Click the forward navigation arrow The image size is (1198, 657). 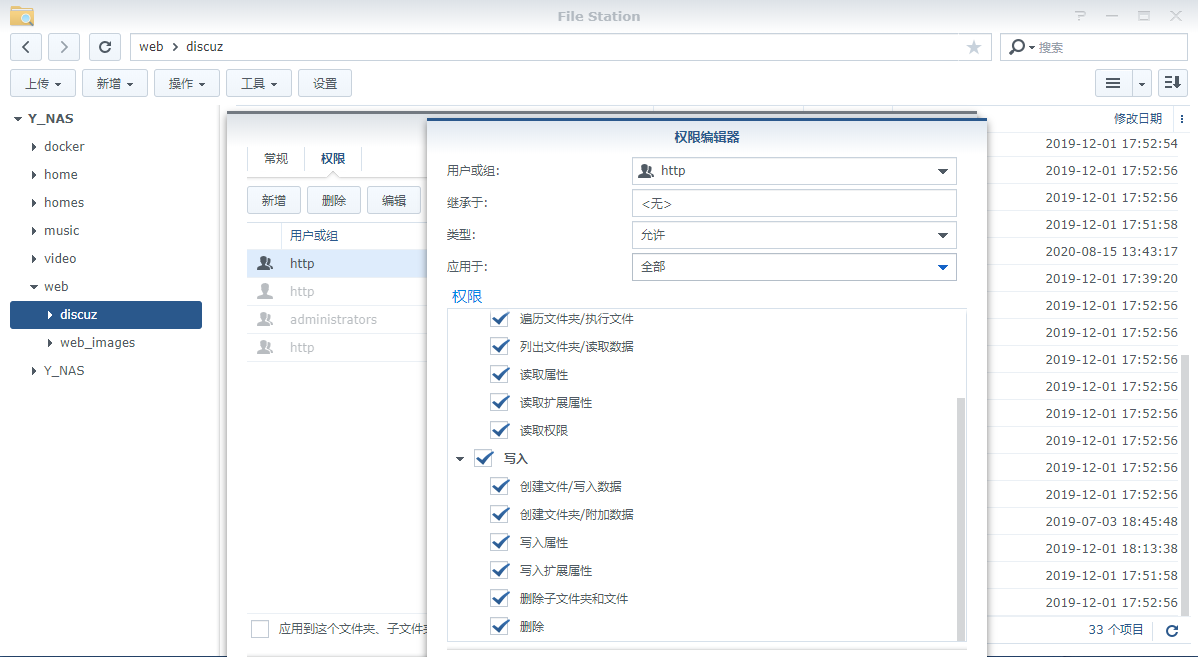(x=64, y=47)
